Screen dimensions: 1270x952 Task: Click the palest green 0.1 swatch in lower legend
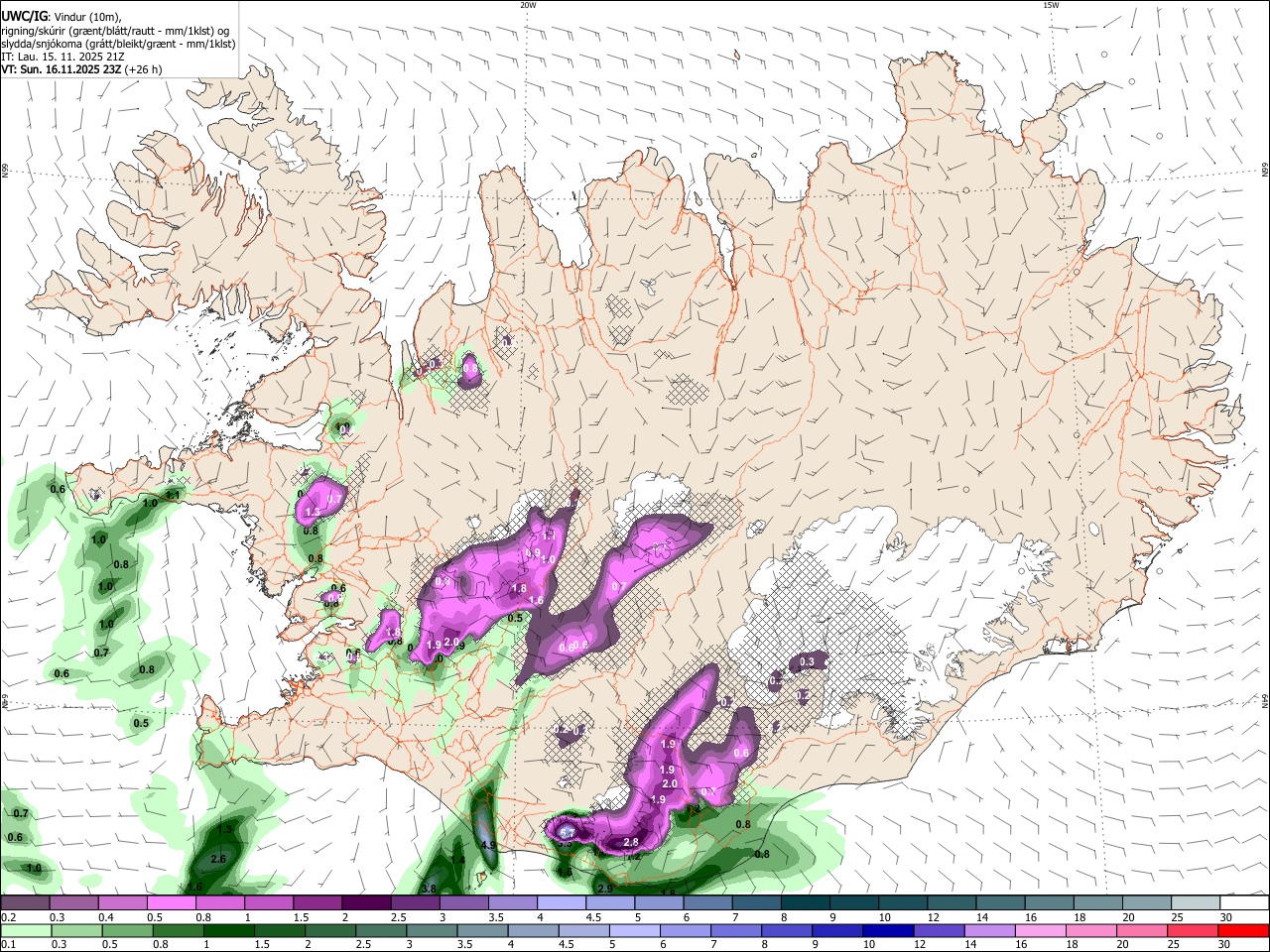pyautogui.click(x=25, y=930)
